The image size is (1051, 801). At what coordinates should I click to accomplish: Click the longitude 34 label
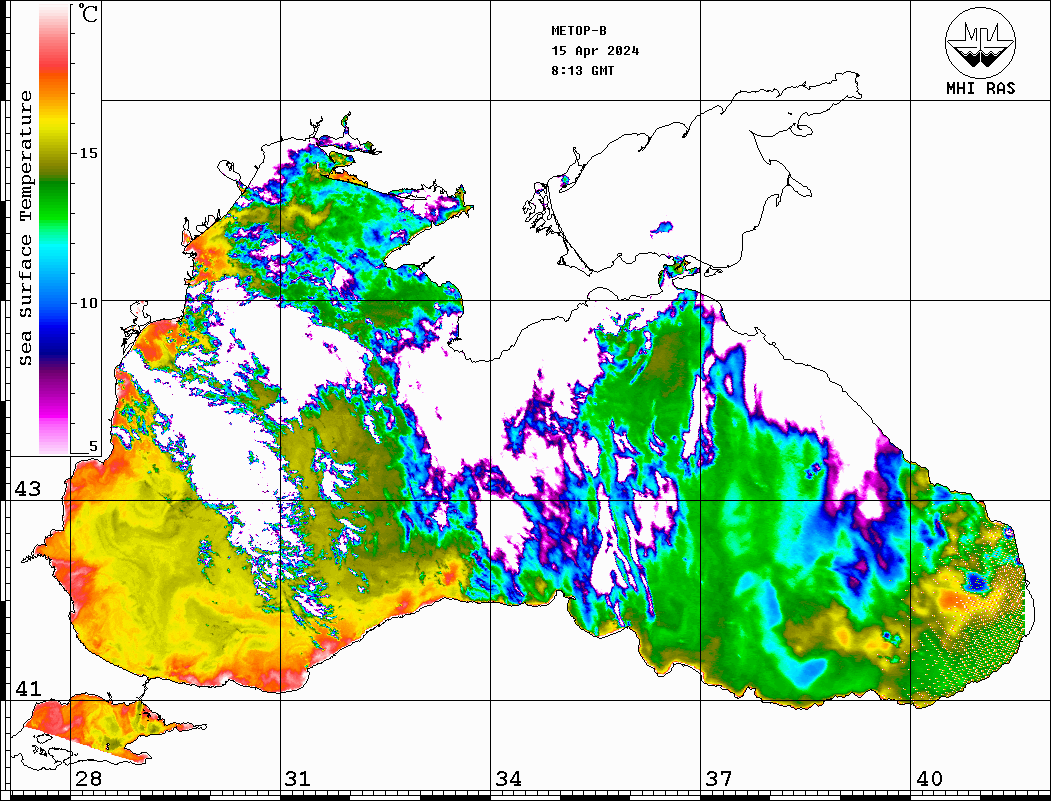pos(508,779)
